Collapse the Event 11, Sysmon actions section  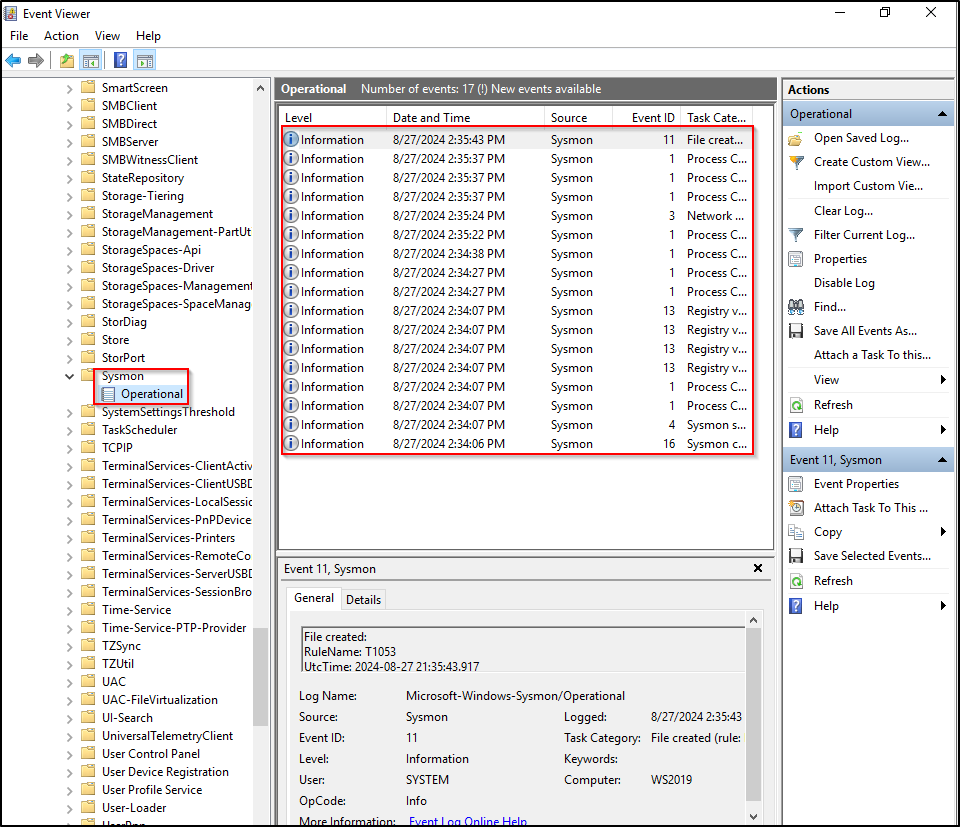(x=942, y=460)
